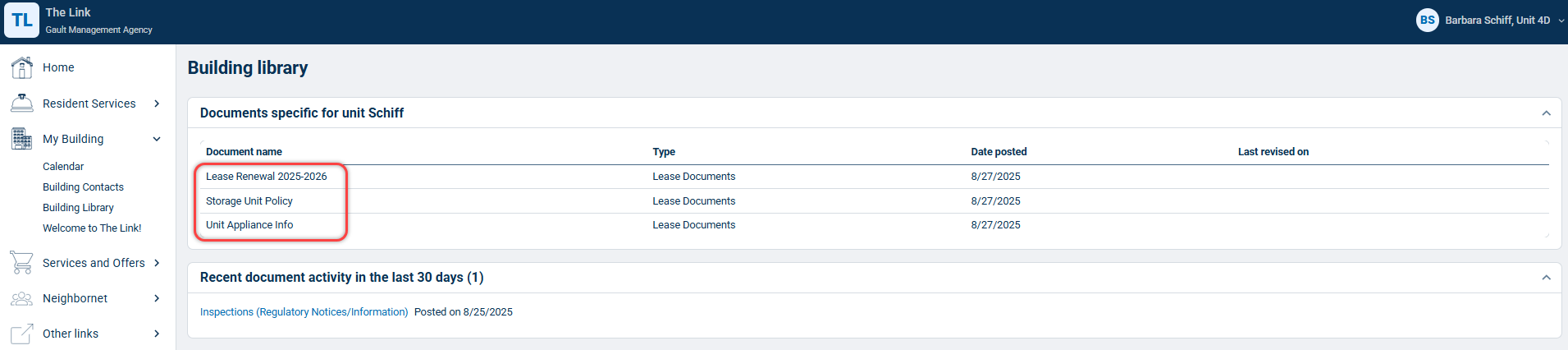
Task: Expand the Neighbornet chevron
Action: [157, 298]
